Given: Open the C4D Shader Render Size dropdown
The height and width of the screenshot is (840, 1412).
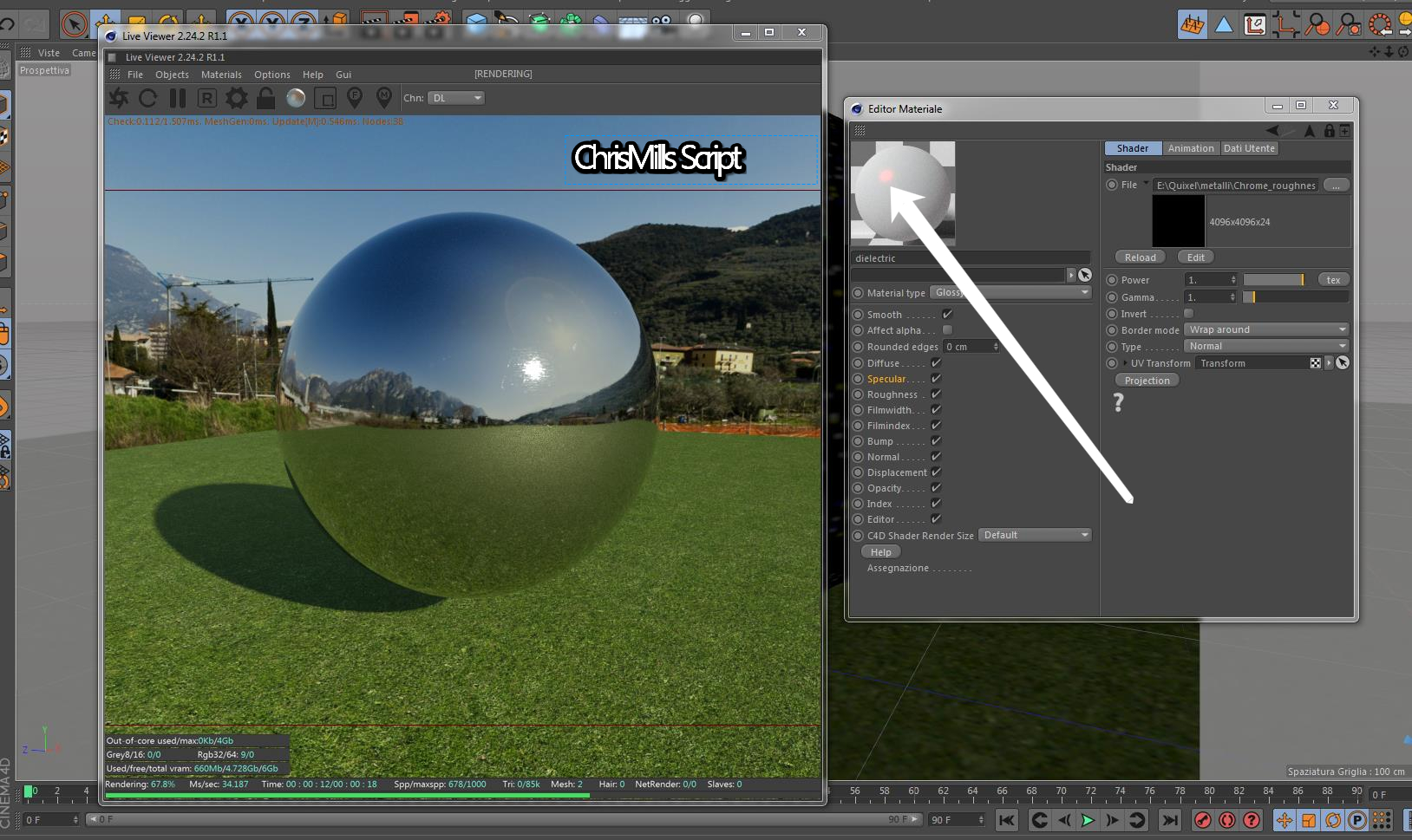Looking at the screenshot, I should 1035,535.
